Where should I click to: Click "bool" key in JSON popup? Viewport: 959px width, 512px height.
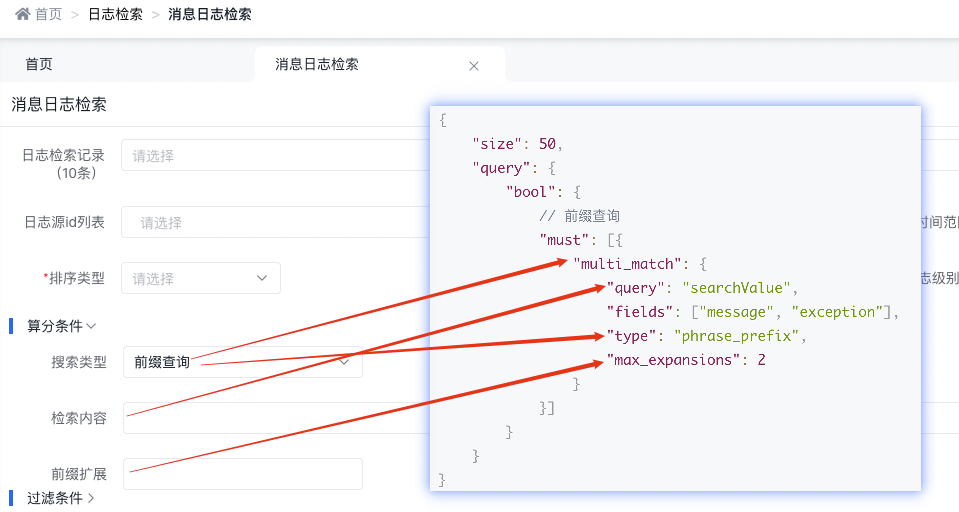point(530,192)
